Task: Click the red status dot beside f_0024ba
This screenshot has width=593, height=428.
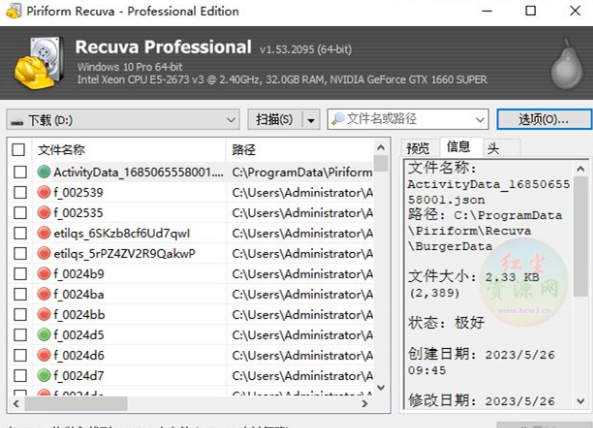Action: (44, 294)
